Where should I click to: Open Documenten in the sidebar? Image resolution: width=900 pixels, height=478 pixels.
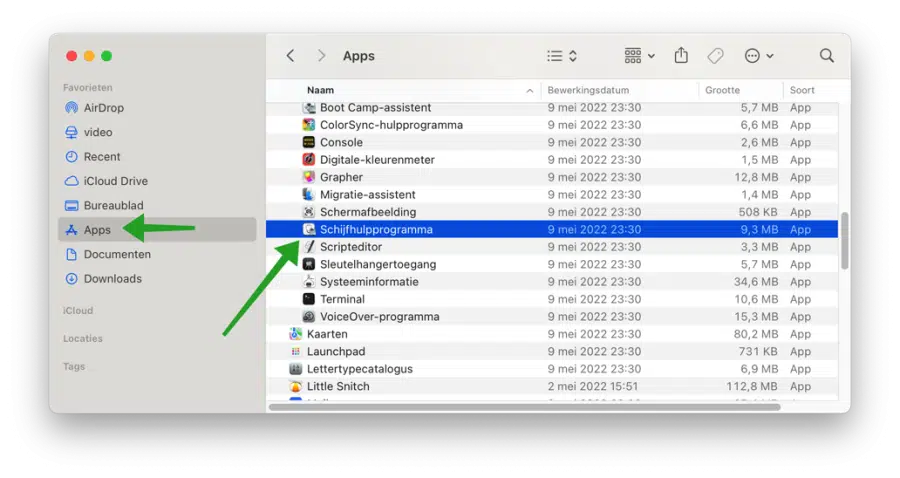(x=157, y=254)
